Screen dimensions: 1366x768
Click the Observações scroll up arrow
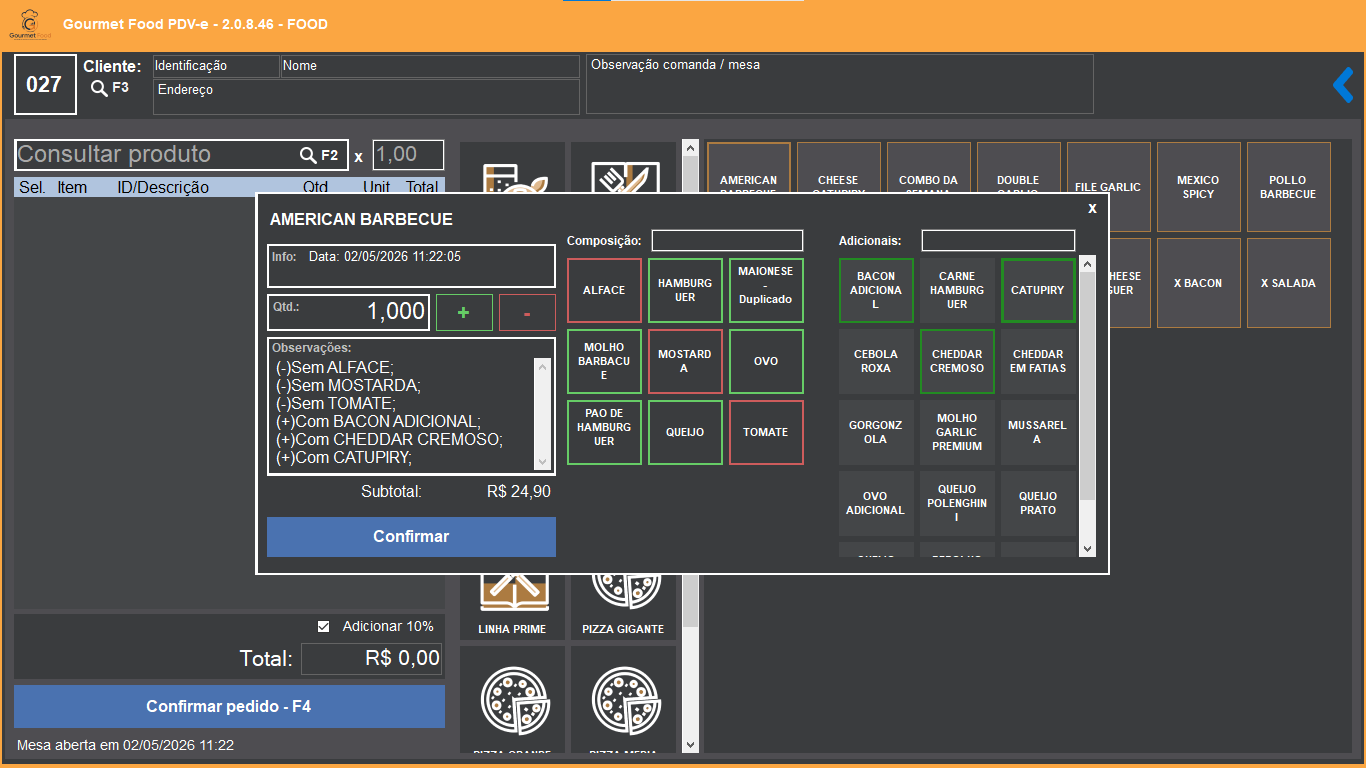coord(543,367)
